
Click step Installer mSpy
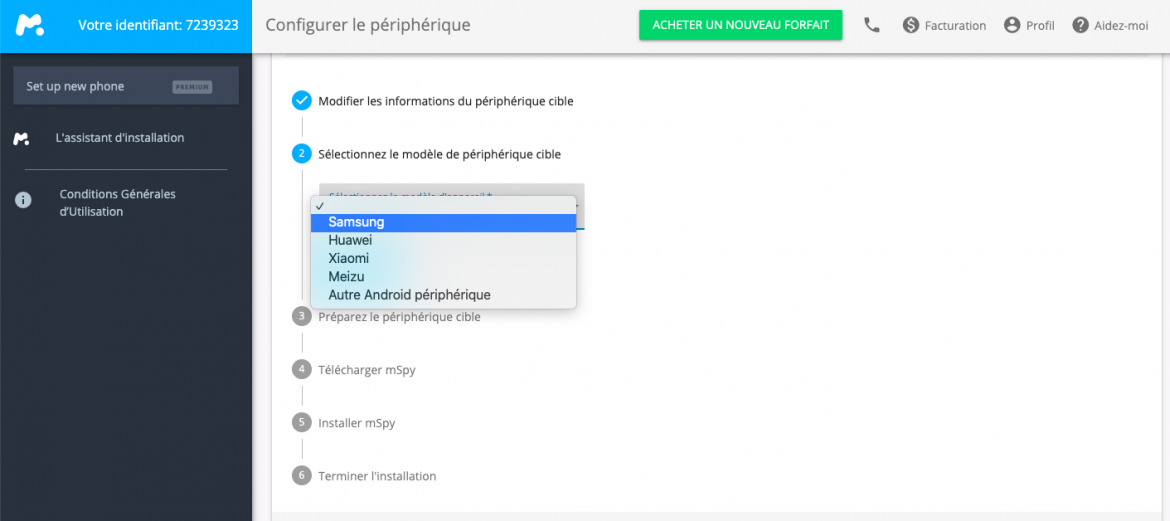357,422
